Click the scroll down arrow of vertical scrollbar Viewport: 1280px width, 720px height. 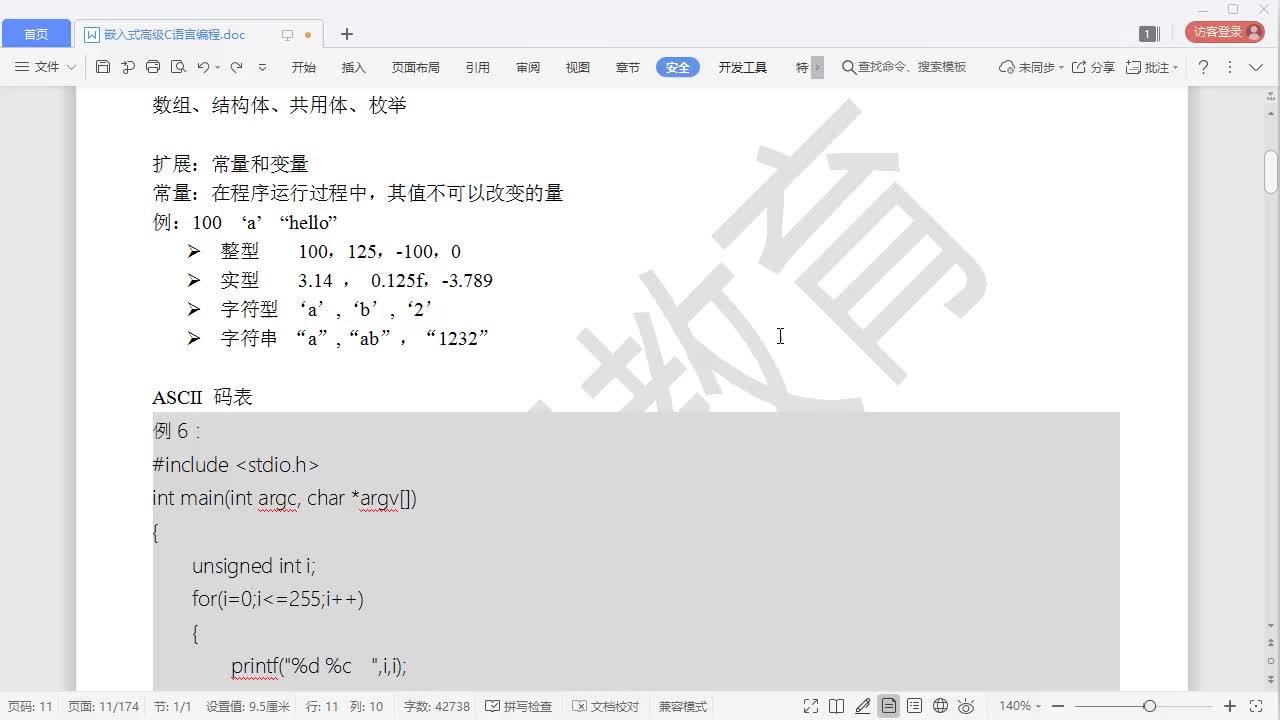coord(1271,625)
